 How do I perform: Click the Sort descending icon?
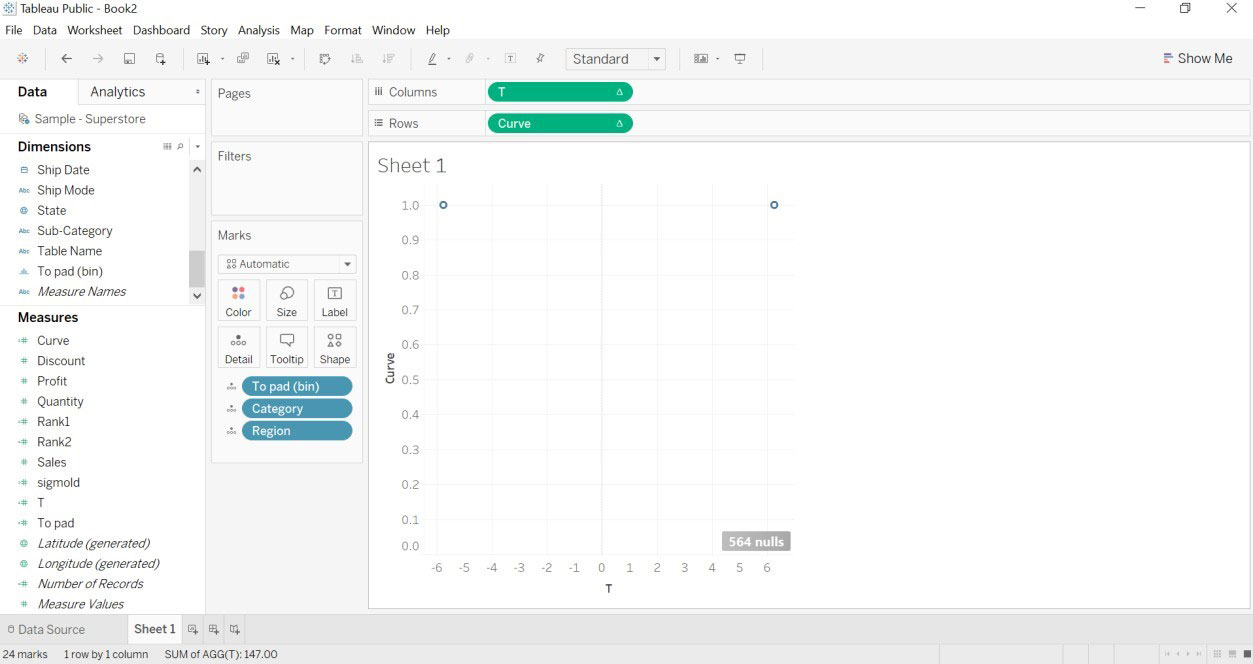(x=388, y=59)
